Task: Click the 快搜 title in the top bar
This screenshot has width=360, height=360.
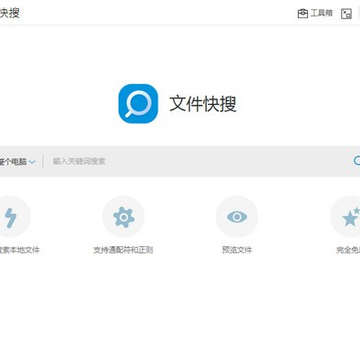Action: pos(10,13)
